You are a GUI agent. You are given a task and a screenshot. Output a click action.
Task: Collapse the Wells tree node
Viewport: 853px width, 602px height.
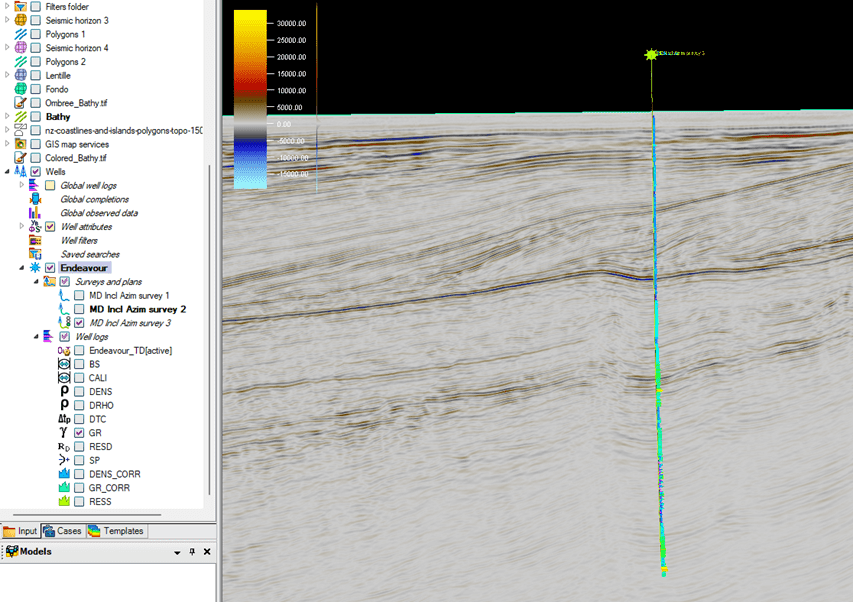(7, 172)
